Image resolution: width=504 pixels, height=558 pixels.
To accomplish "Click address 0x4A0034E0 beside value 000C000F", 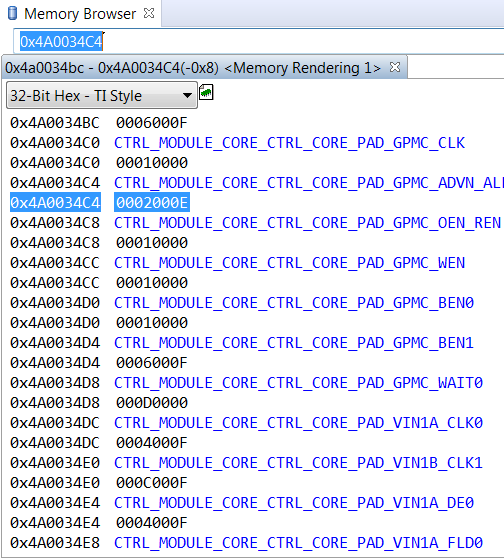I will point(55,483).
